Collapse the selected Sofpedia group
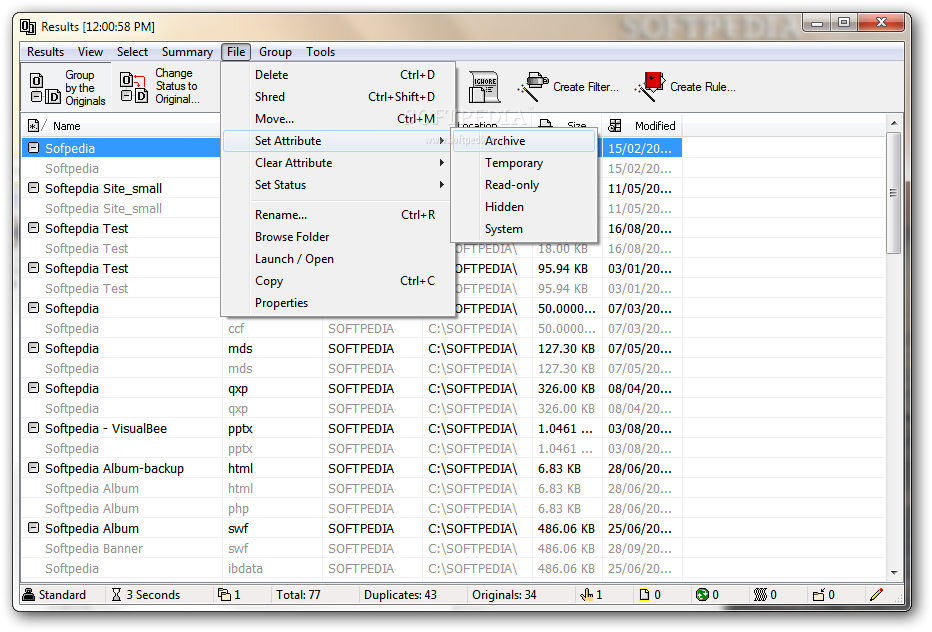 34,147
